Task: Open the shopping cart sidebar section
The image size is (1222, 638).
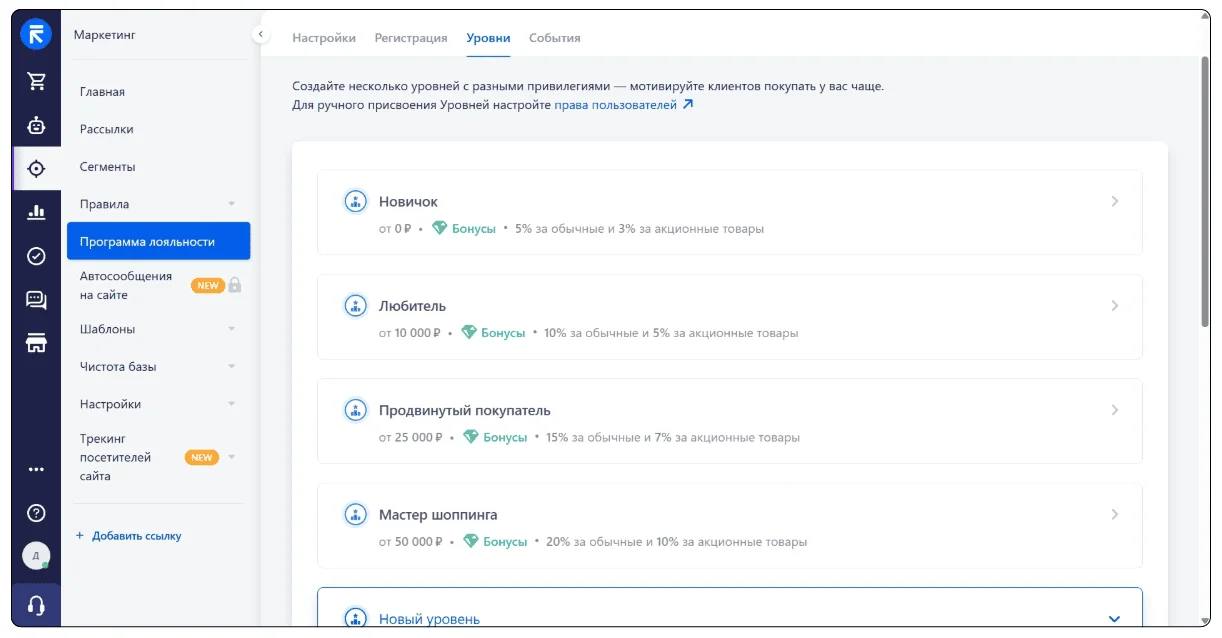Action: pos(36,81)
